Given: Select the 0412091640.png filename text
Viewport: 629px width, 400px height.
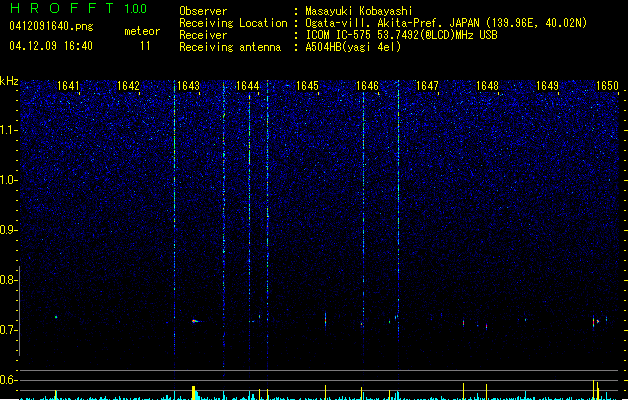Looking at the screenshot, I should (51, 26).
